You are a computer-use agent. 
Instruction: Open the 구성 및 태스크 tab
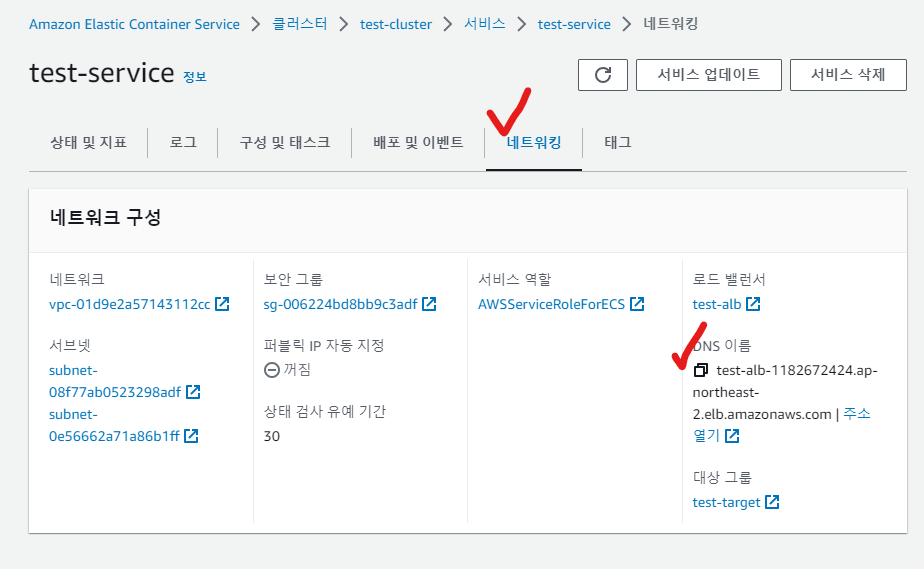[285, 143]
